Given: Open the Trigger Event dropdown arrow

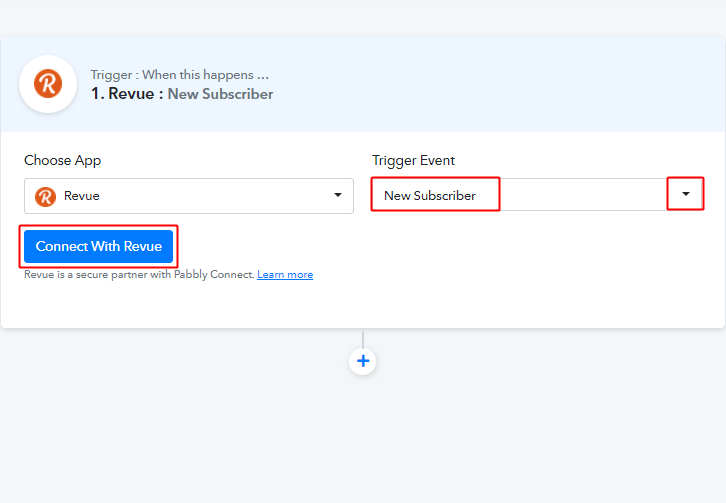Looking at the screenshot, I should pyautogui.click(x=686, y=194).
